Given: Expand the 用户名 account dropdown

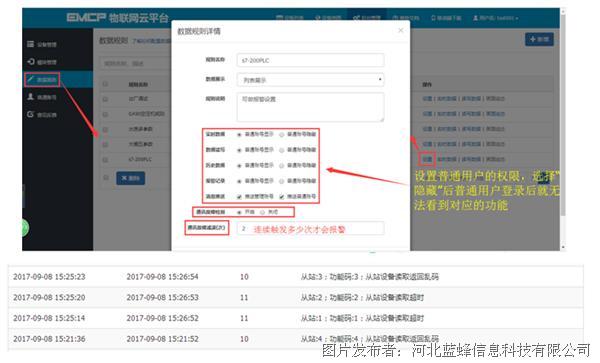Looking at the screenshot, I should point(496,18).
